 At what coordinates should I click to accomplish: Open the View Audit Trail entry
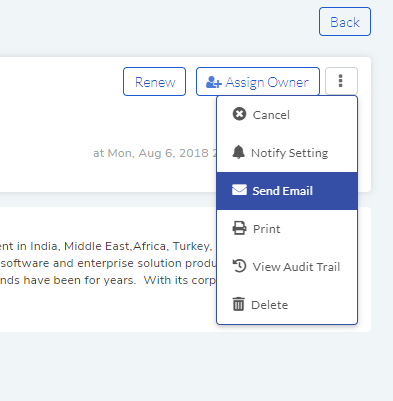point(287,267)
